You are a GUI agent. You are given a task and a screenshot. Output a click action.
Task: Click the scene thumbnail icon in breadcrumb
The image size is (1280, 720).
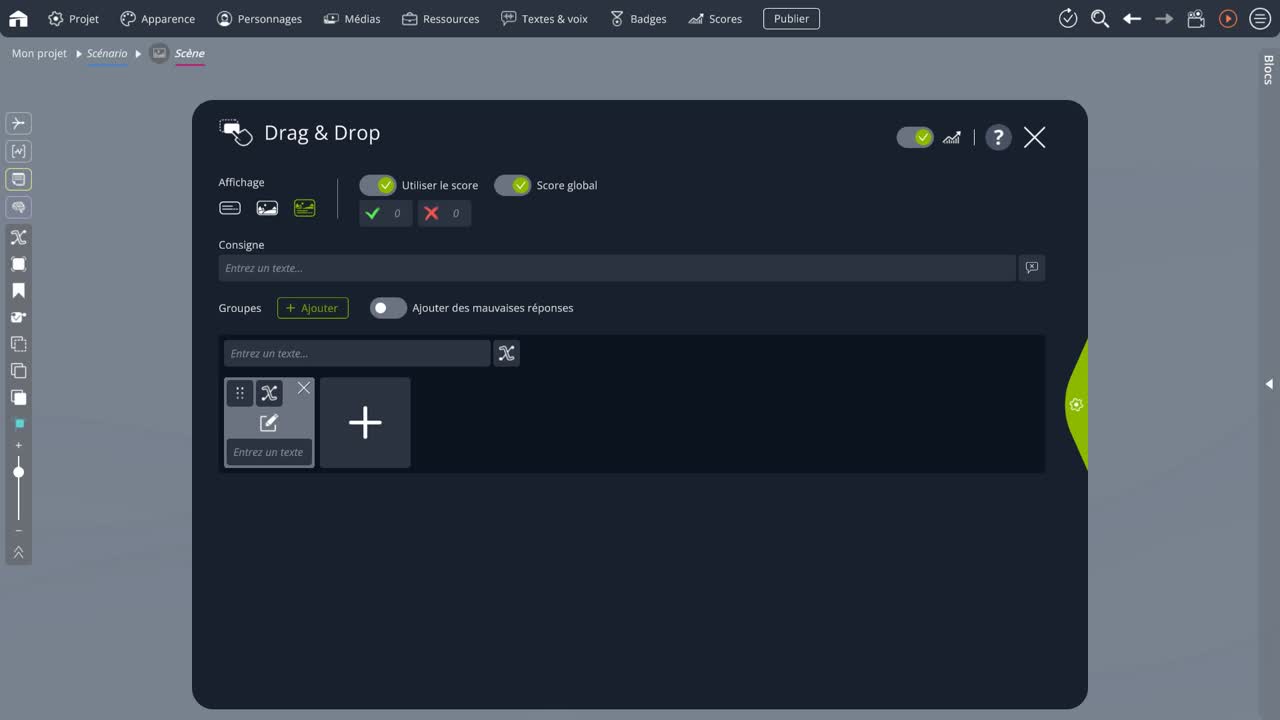[x=159, y=53]
